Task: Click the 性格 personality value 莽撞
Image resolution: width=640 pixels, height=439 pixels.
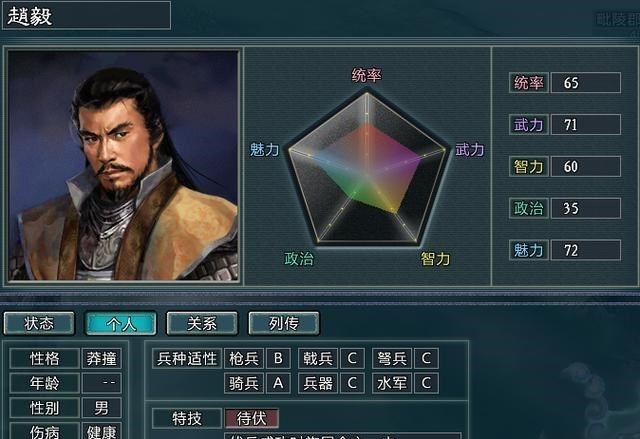Action: click(x=101, y=359)
